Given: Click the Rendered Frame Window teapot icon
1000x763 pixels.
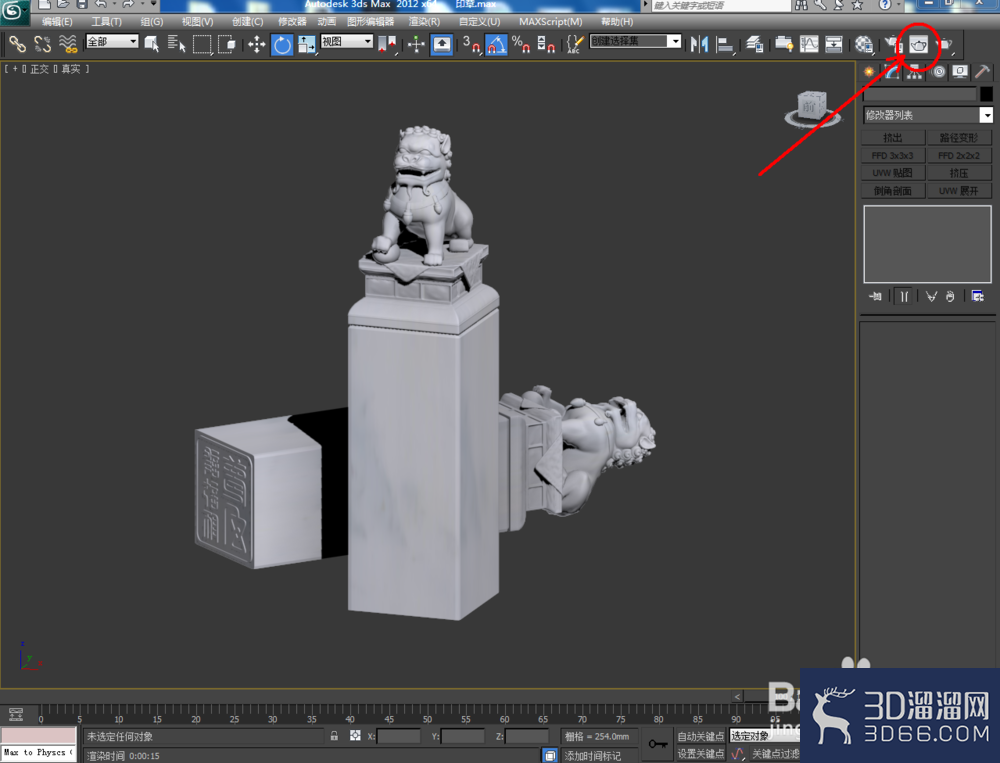Looking at the screenshot, I should tap(918, 45).
